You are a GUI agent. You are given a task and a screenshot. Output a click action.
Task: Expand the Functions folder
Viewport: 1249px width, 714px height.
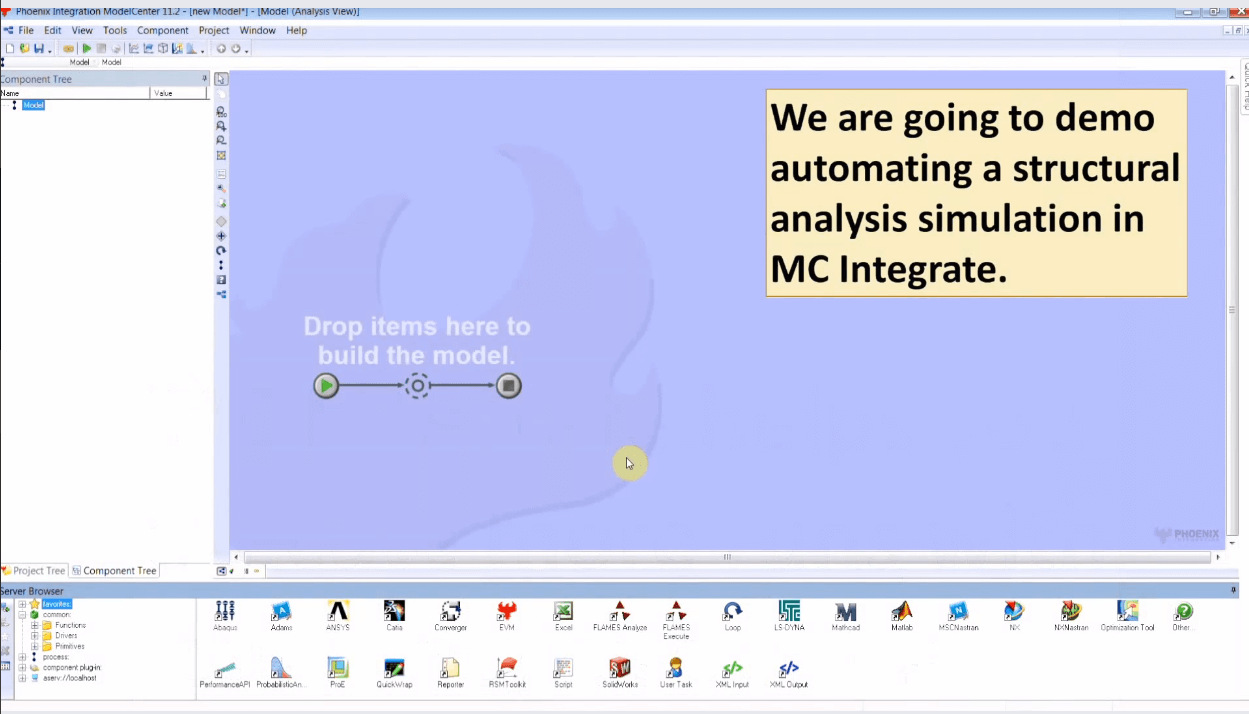click(x=34, y=625)
